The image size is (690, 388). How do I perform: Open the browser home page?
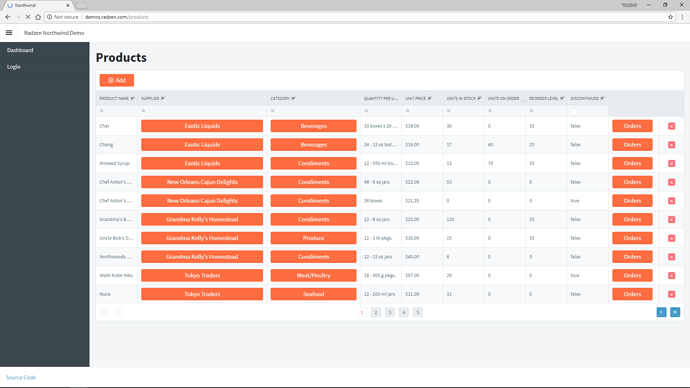click(38, 17)
